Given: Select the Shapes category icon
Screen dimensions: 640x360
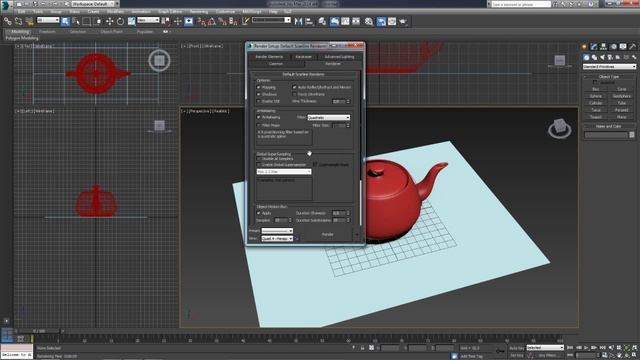Looking at the screenshot, I should click(594, 58).
